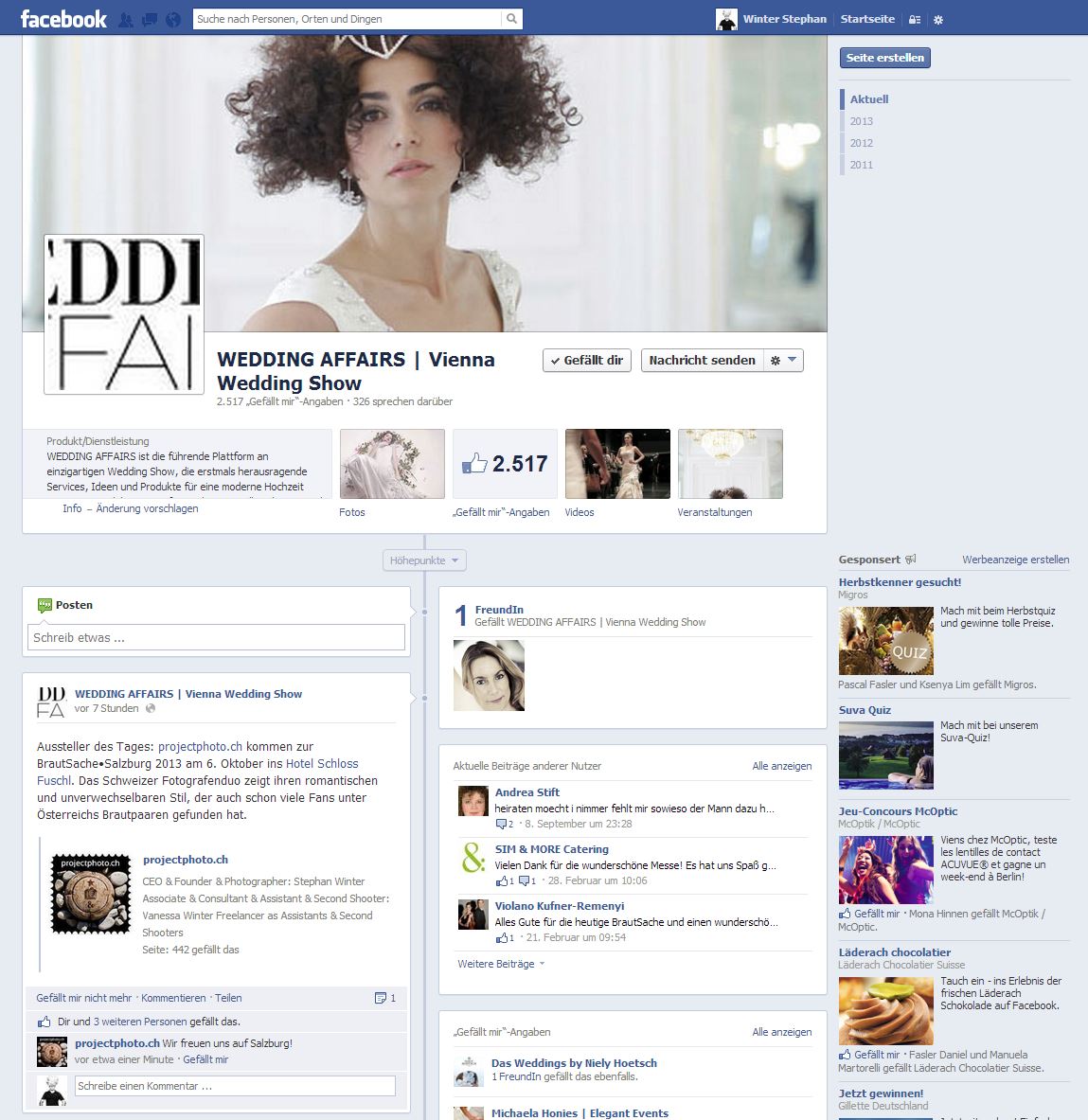Image resolution: width=1088 pixels, height=1120 pixels.
Task: Expand the Höhepunkte filter dropdown
Action: click(424, 560)
